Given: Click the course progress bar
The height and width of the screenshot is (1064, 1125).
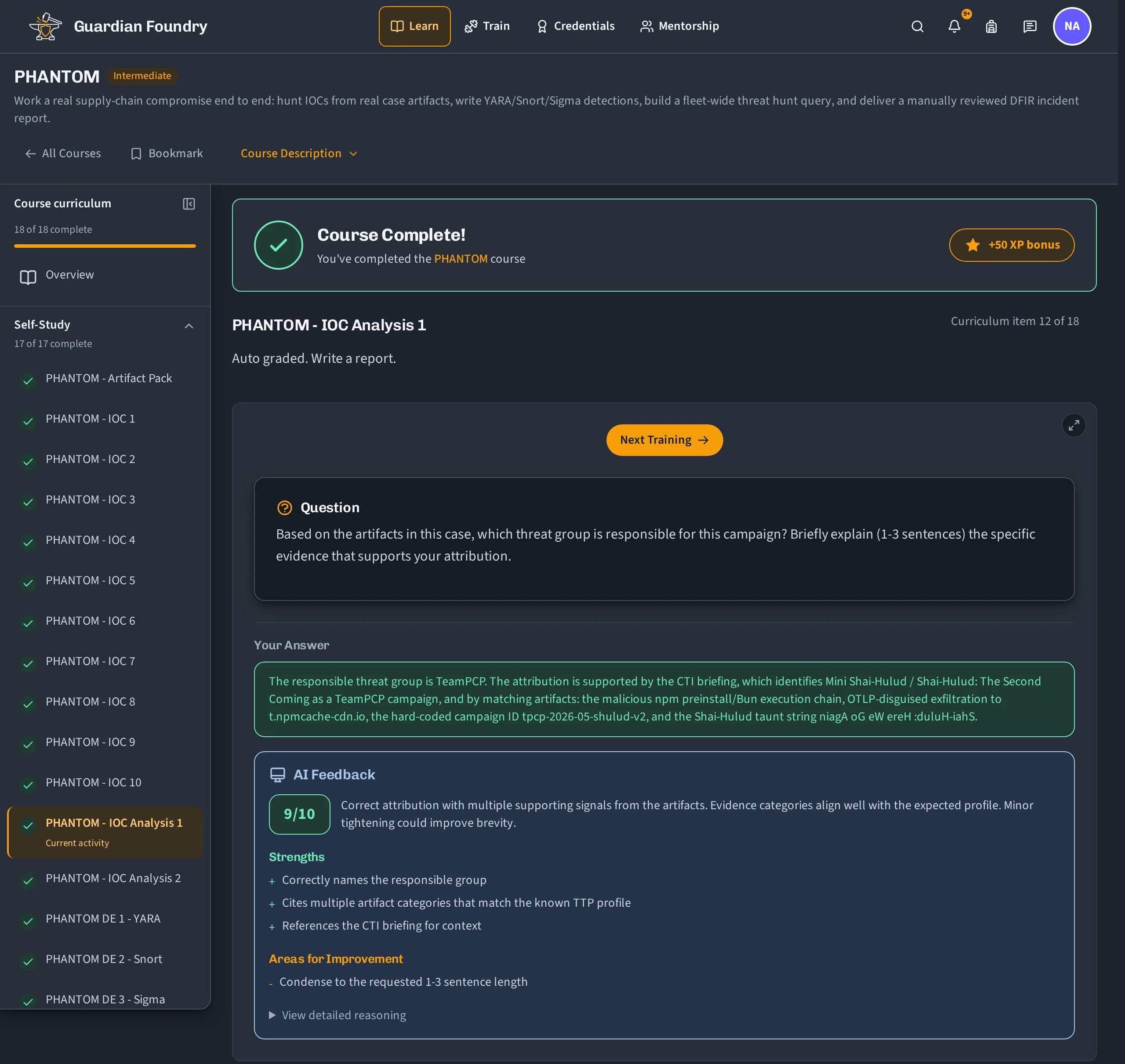Looking at the screenshot, I should coord(105,246).
